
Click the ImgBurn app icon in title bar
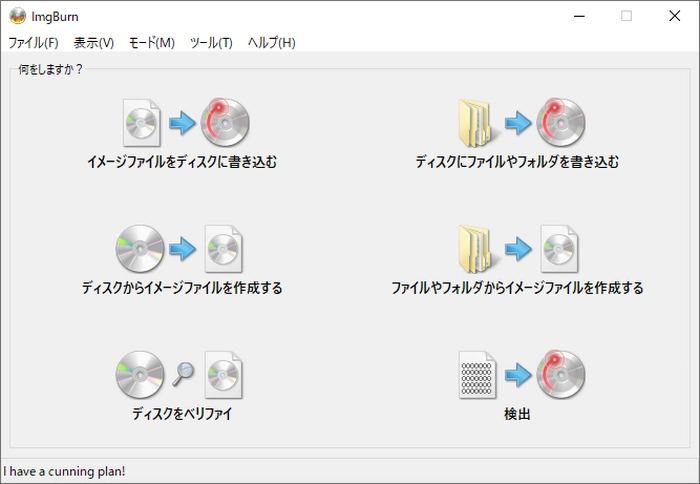coord(18,16)
